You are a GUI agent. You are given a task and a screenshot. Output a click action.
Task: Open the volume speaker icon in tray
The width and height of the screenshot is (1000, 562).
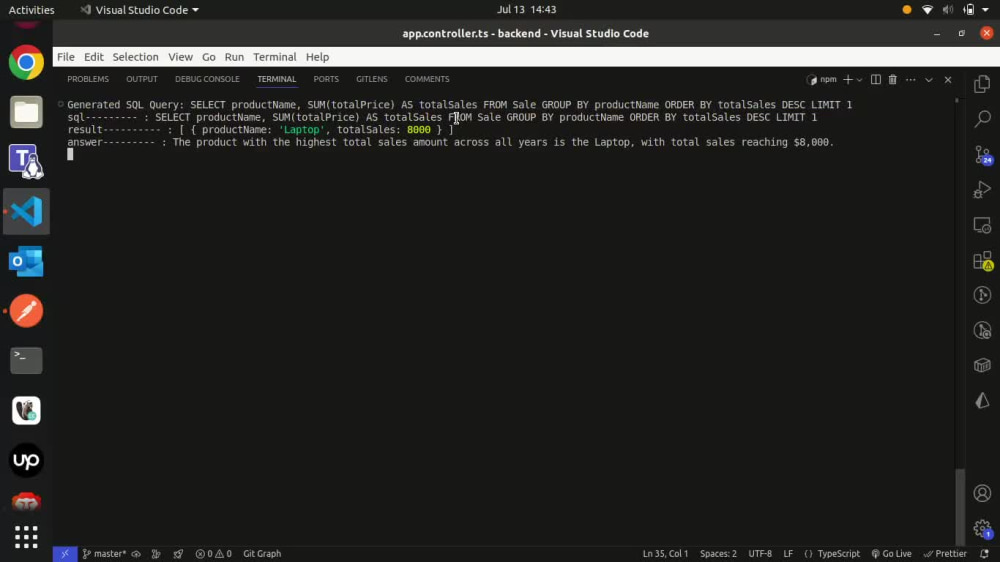[948, 10]
